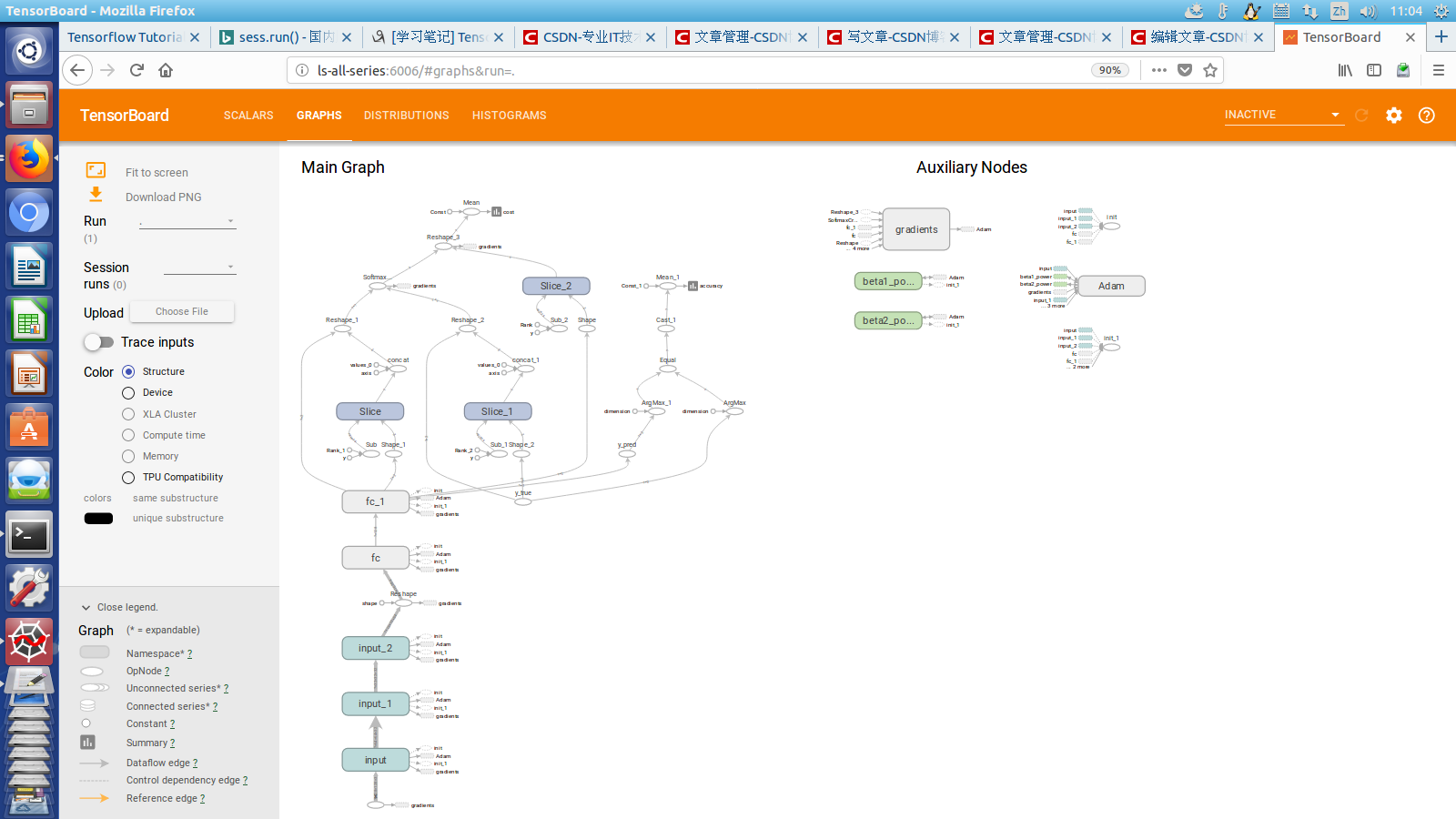
Task: Open the sound volume indicator
Action: click(1368, 11)
